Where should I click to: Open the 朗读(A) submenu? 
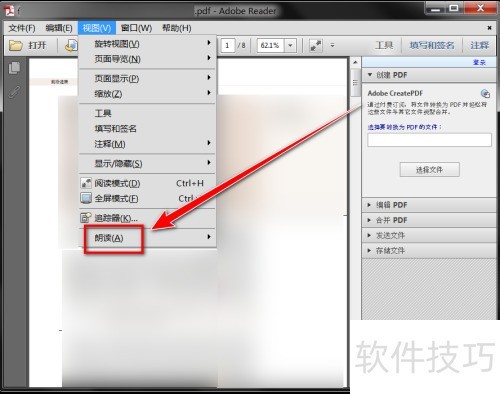tap(148, 238)
